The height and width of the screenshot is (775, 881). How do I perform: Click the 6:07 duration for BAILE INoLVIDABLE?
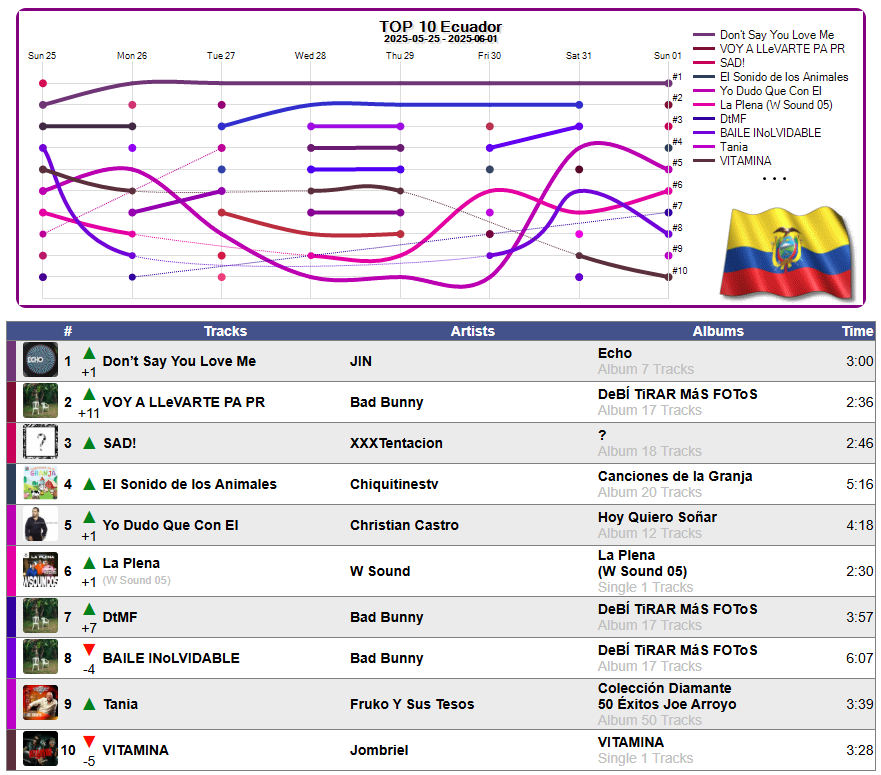(x=860, y=658)
